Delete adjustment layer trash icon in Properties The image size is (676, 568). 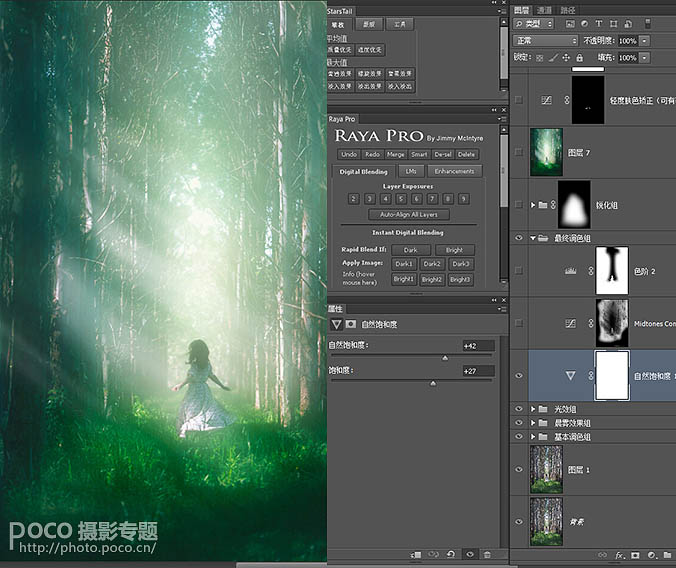coord(487,555)
